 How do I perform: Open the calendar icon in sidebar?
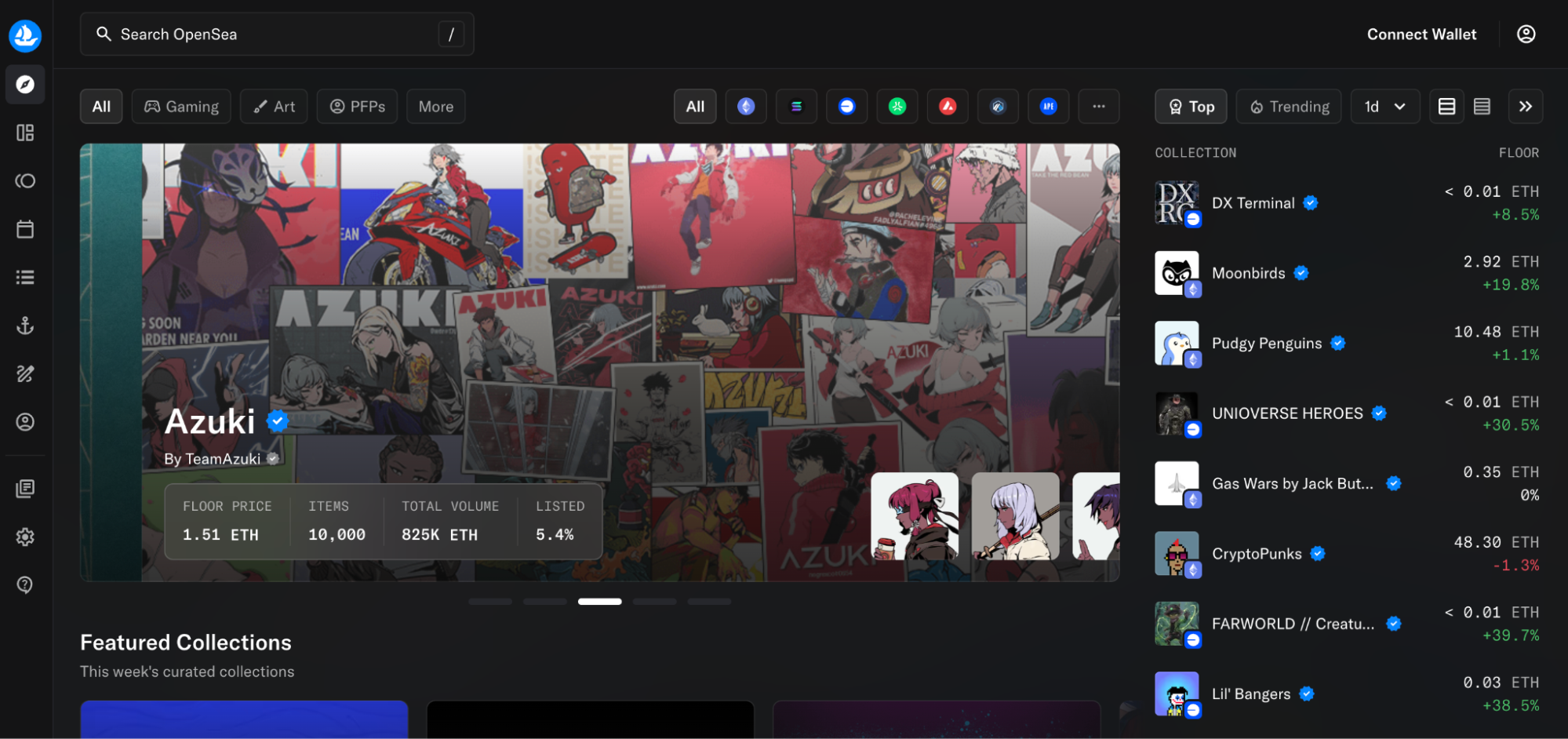click(25, 229)
